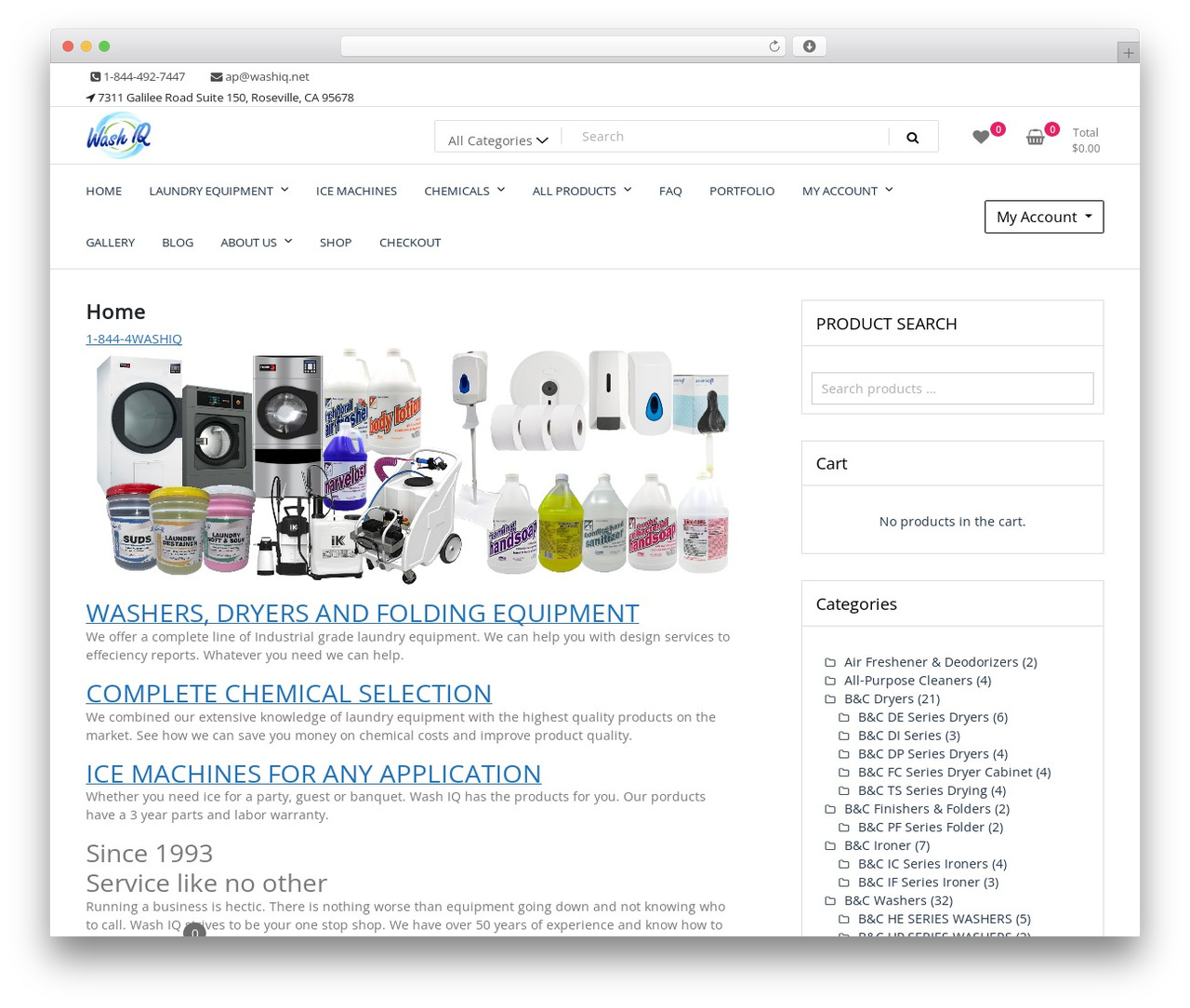
Task: Open the Portfolio menu item
Action: point(742,191)
